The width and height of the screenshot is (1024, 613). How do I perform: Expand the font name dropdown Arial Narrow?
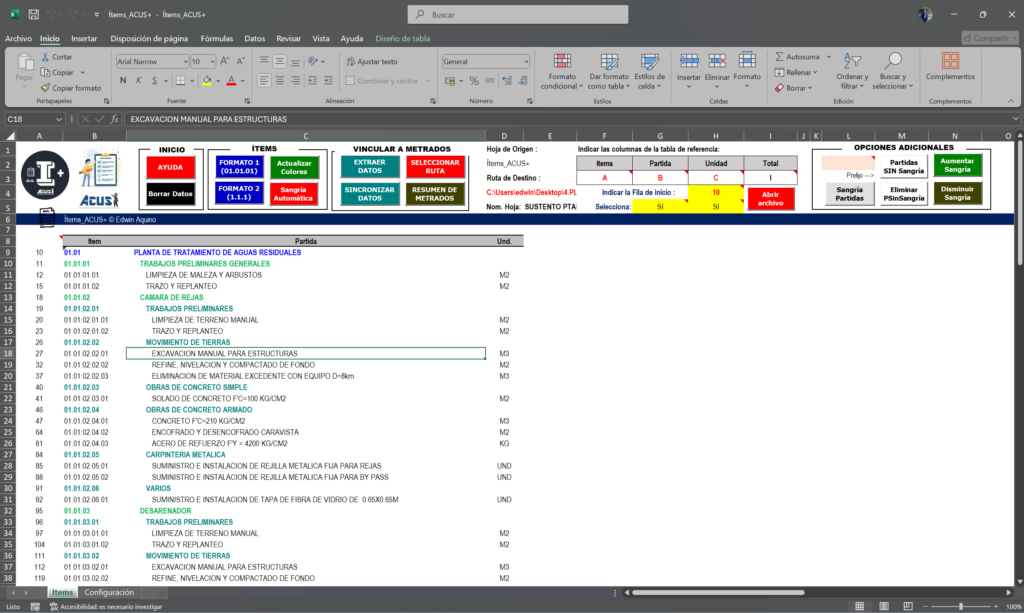coord(185,61)
